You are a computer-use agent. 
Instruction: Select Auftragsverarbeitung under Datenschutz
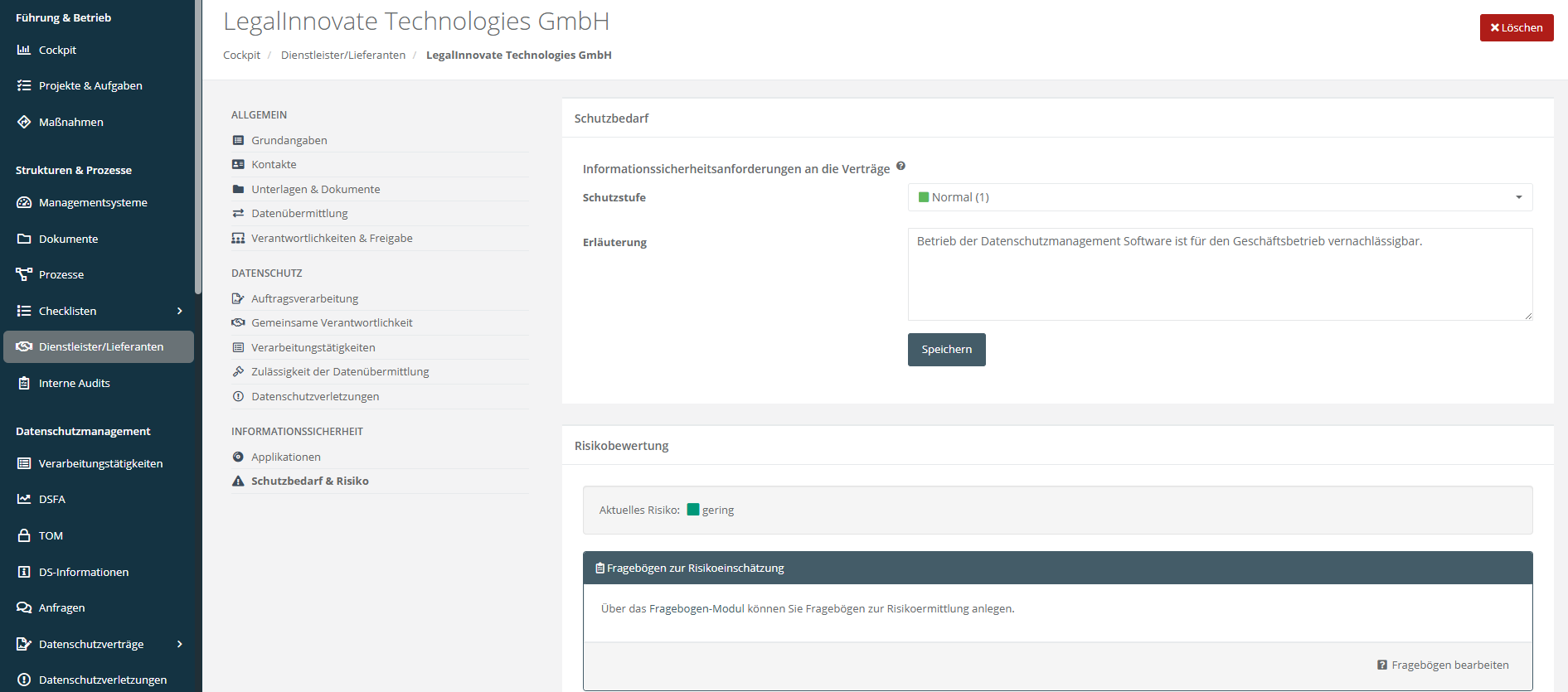click(304, 298)
